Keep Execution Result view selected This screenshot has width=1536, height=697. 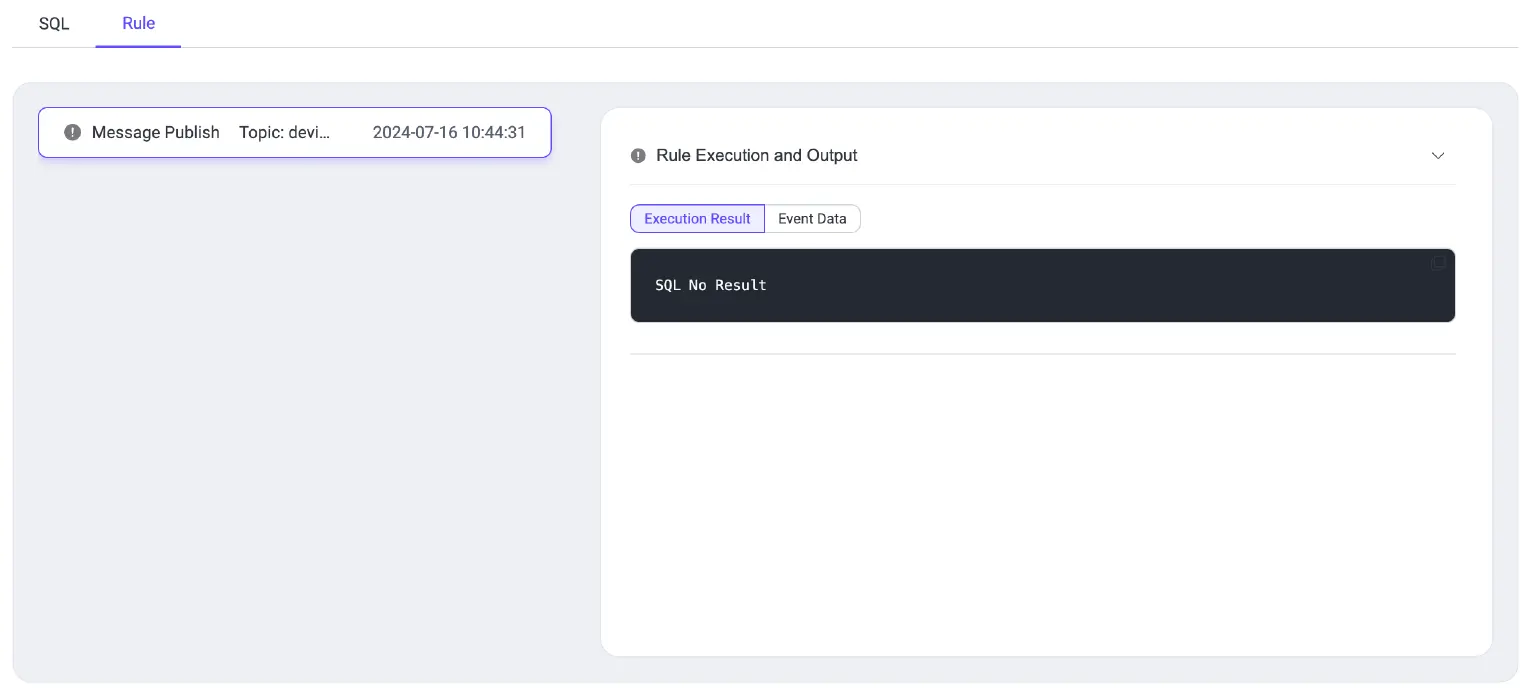pos(697,218)
